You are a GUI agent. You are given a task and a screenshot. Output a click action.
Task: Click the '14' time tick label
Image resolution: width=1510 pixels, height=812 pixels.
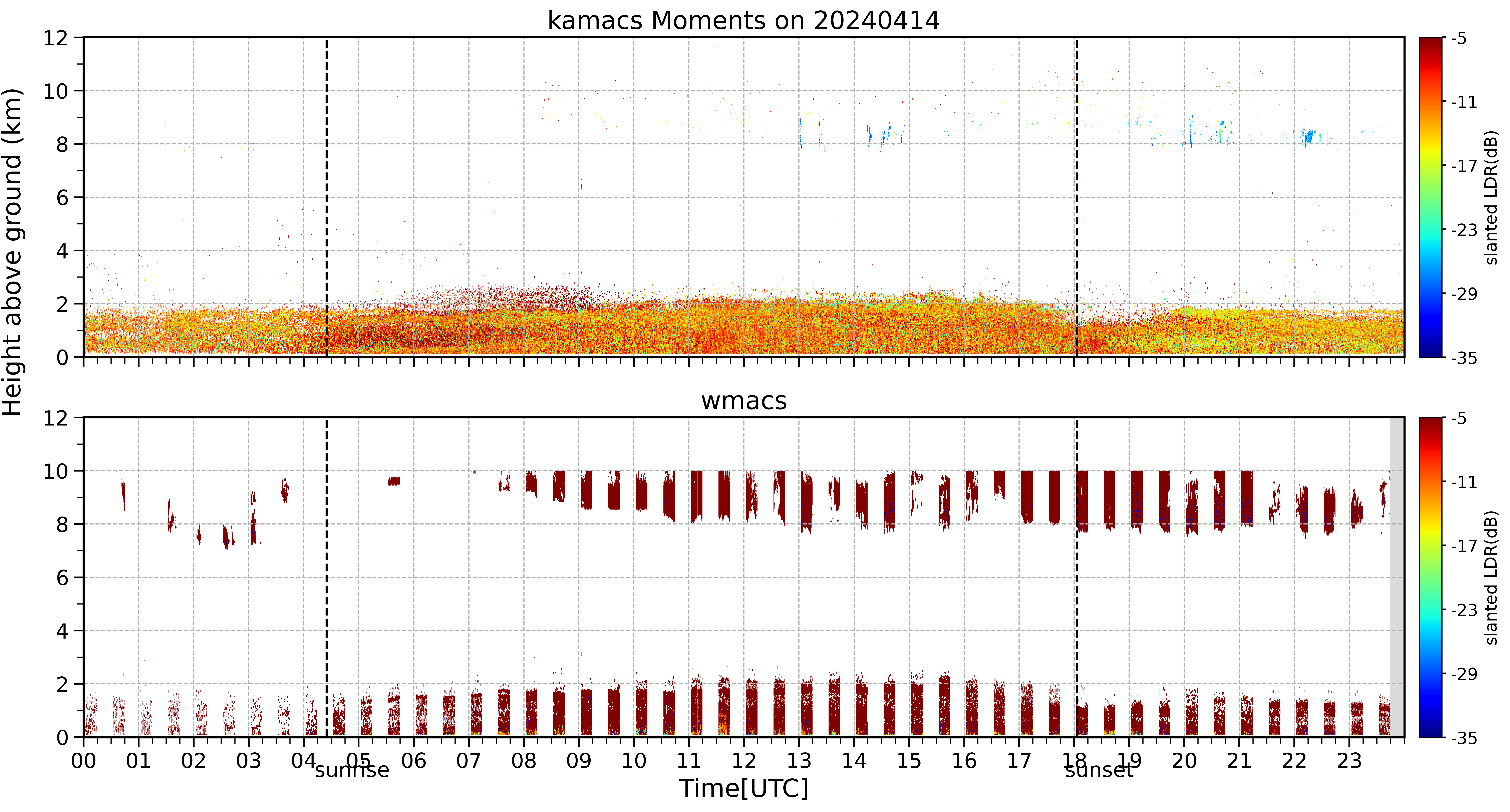(854, 761)
